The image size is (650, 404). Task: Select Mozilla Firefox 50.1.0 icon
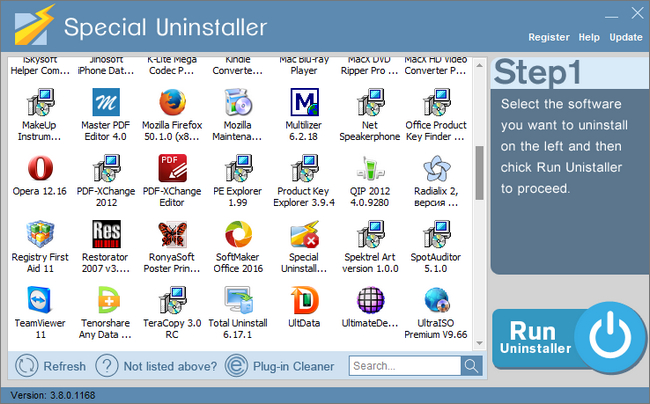172,102
